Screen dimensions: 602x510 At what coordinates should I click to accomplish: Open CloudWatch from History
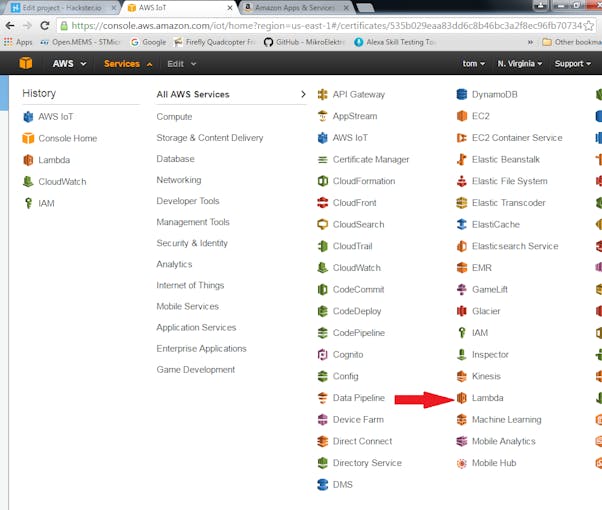(x=55, y=182)
